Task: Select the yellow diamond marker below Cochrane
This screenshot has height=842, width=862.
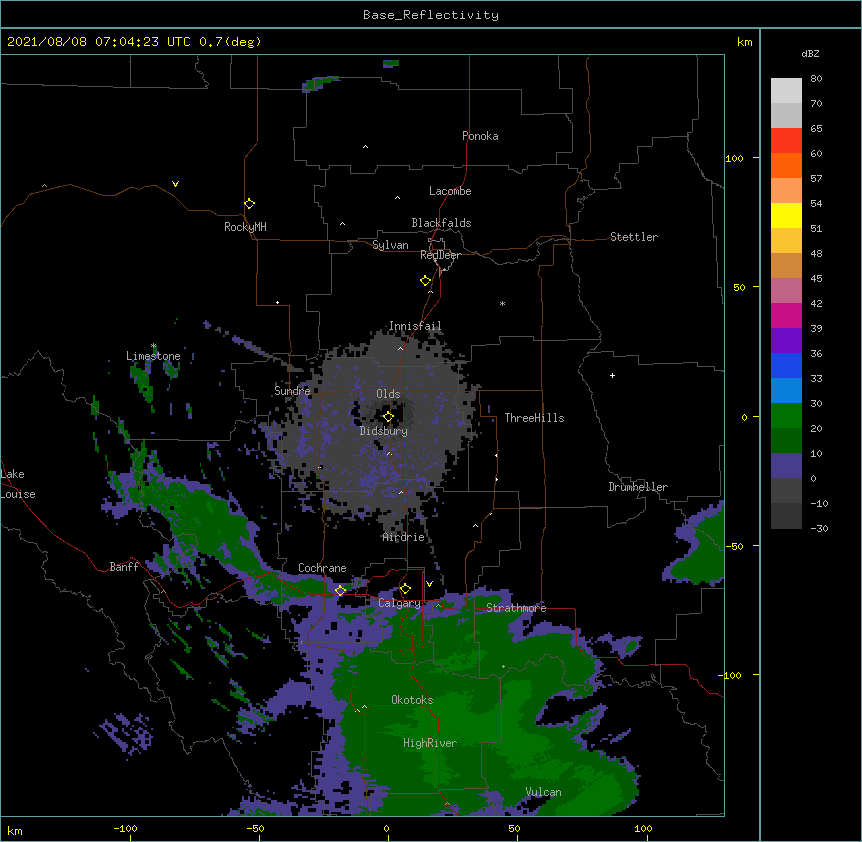Action: coord(340,590)
